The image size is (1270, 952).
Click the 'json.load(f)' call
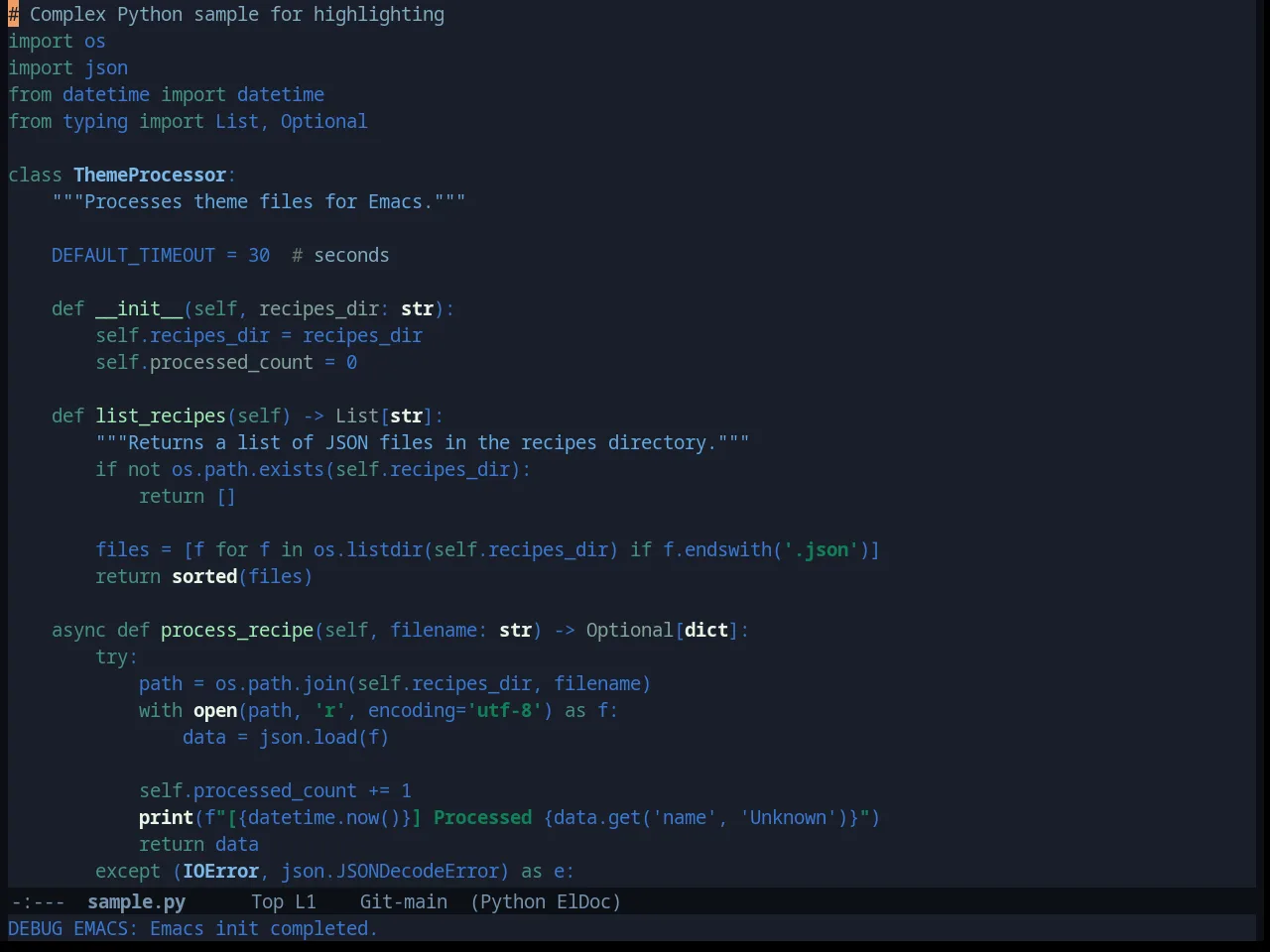point(324,737)
